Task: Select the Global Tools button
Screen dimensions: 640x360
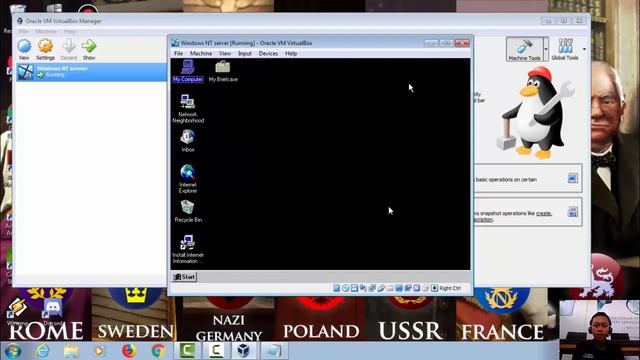Action: tap(565, 49)
